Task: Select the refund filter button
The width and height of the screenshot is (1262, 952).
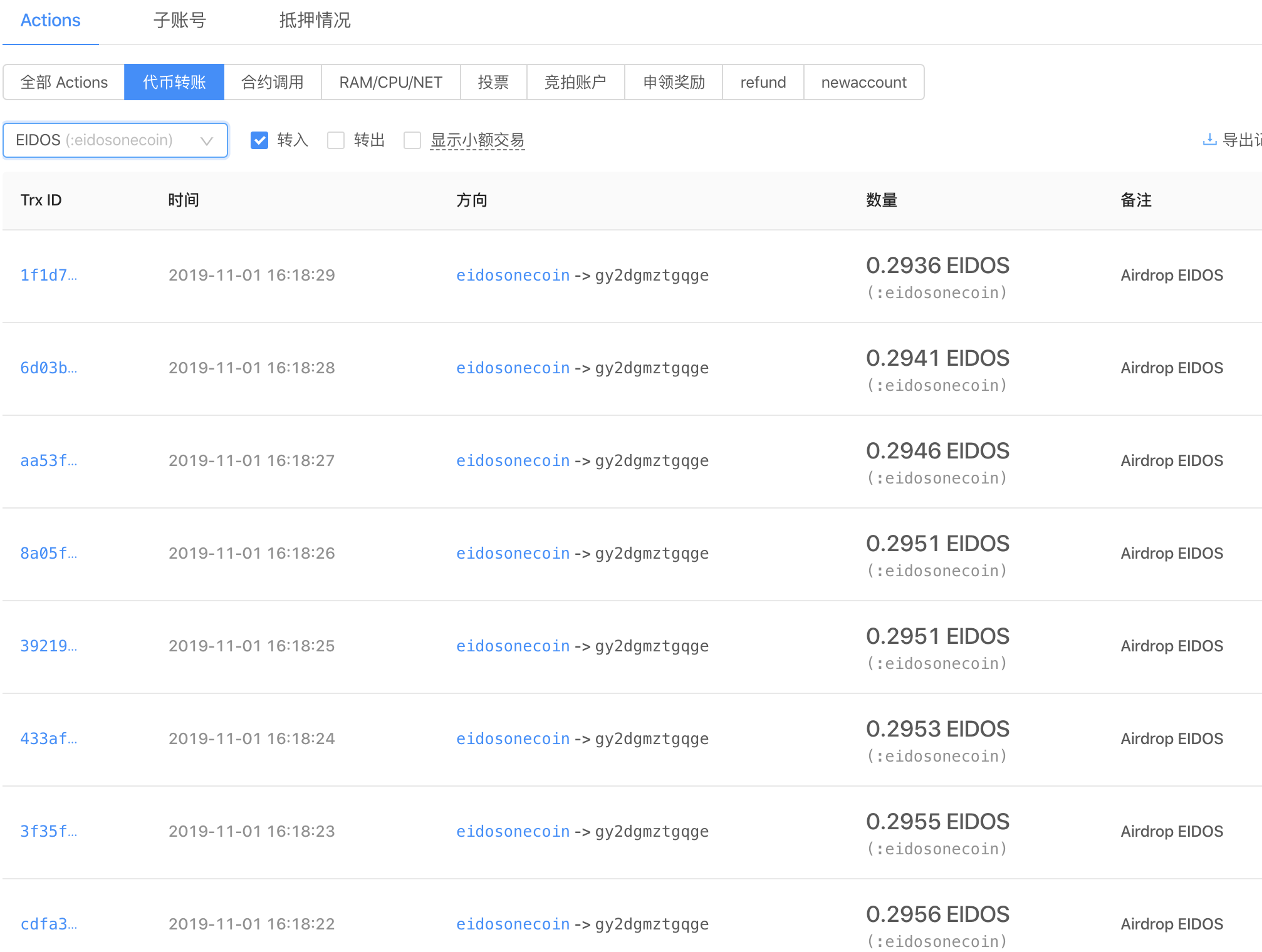Action: (x=763, y=82)
